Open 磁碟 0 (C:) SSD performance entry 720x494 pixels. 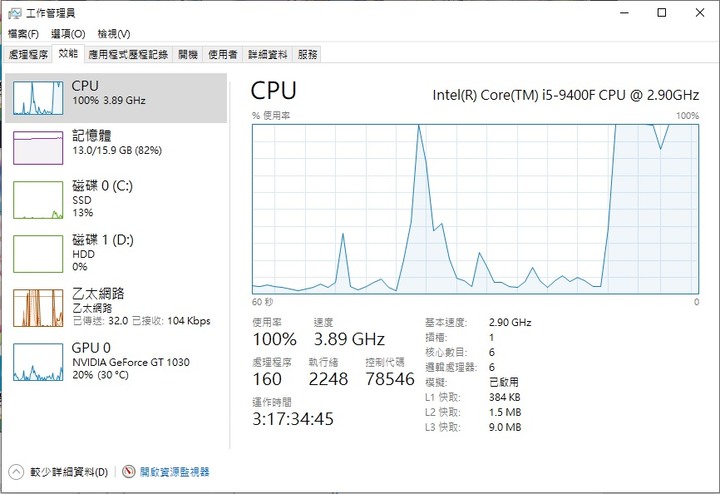[116, 199]
